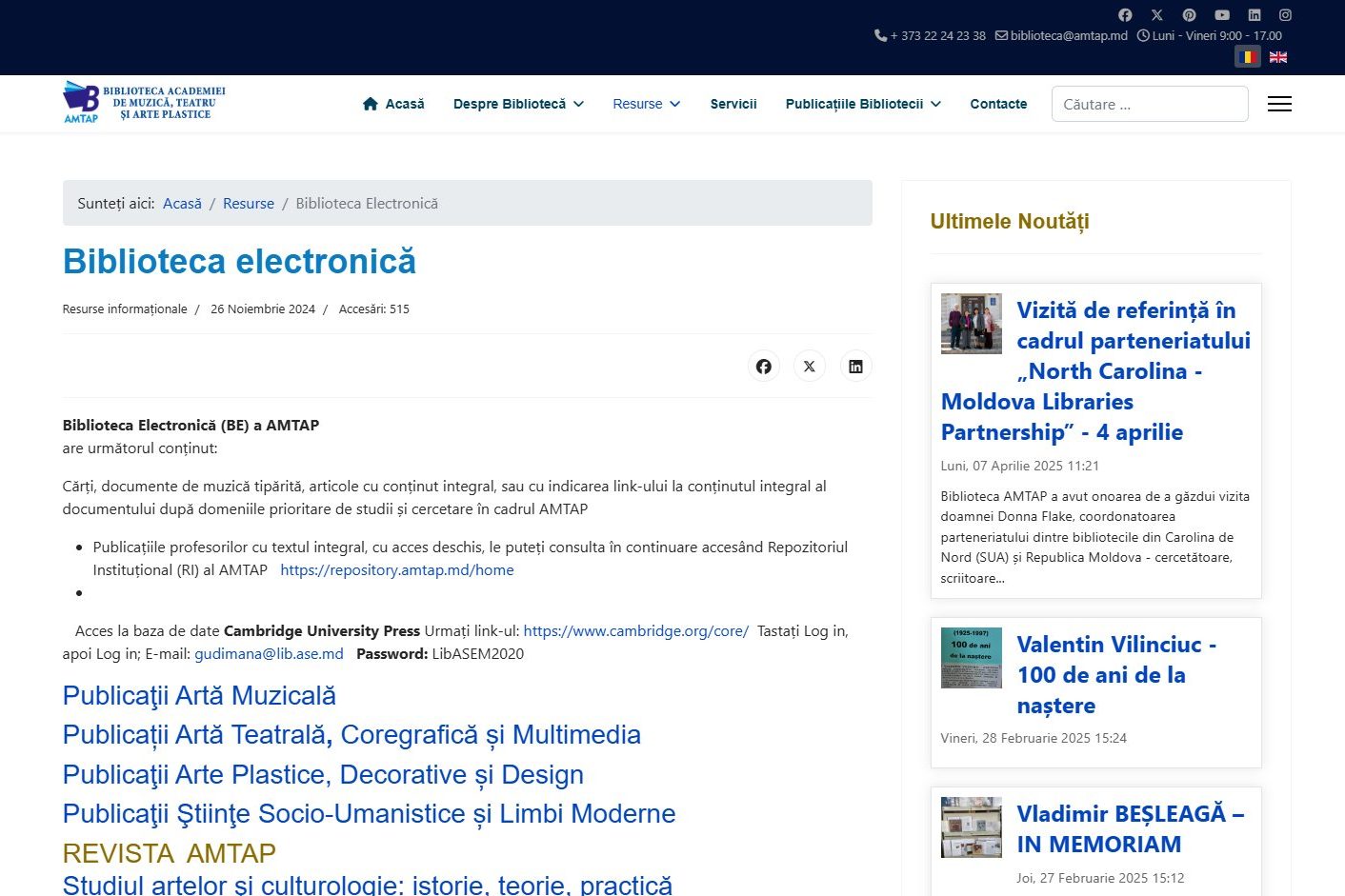Expand Publicațiile Bibliotecii dropdown

coord(862,104)
